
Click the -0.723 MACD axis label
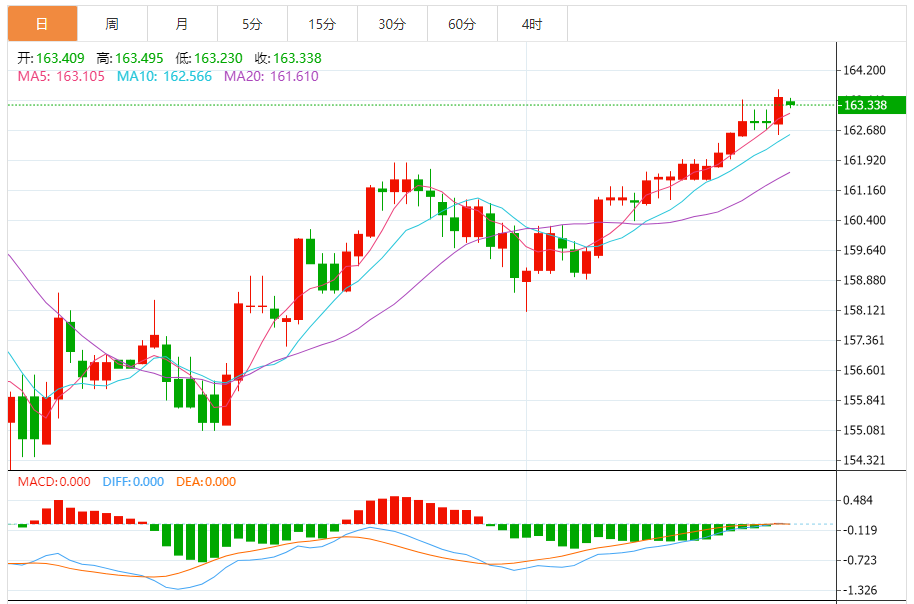[x=860, y=560]
